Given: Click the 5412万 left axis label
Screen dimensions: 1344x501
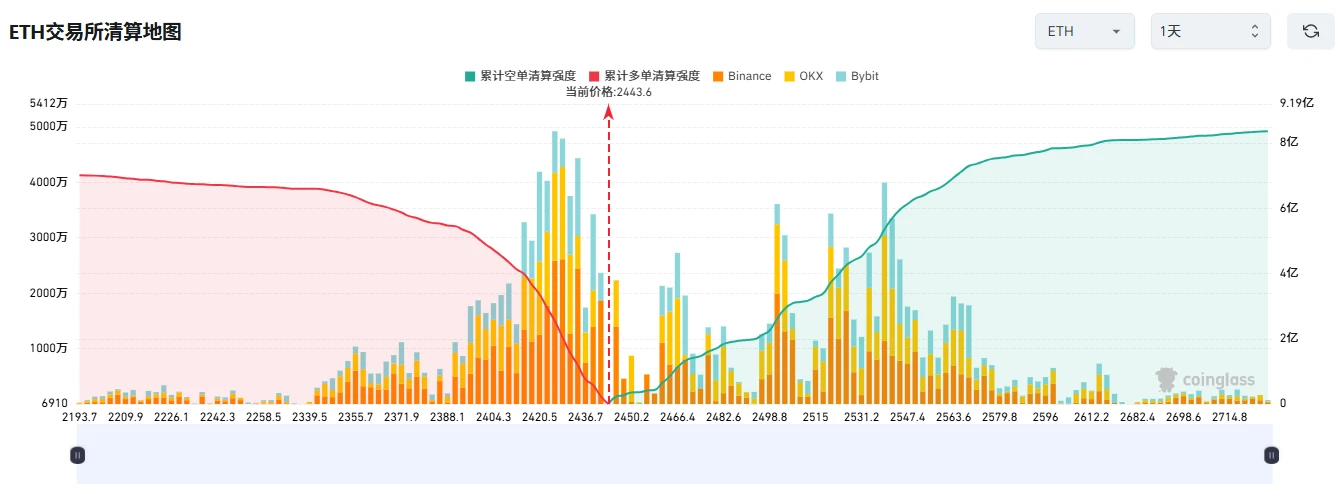Looking at the screenshot, I should click(x=49, y=103).
